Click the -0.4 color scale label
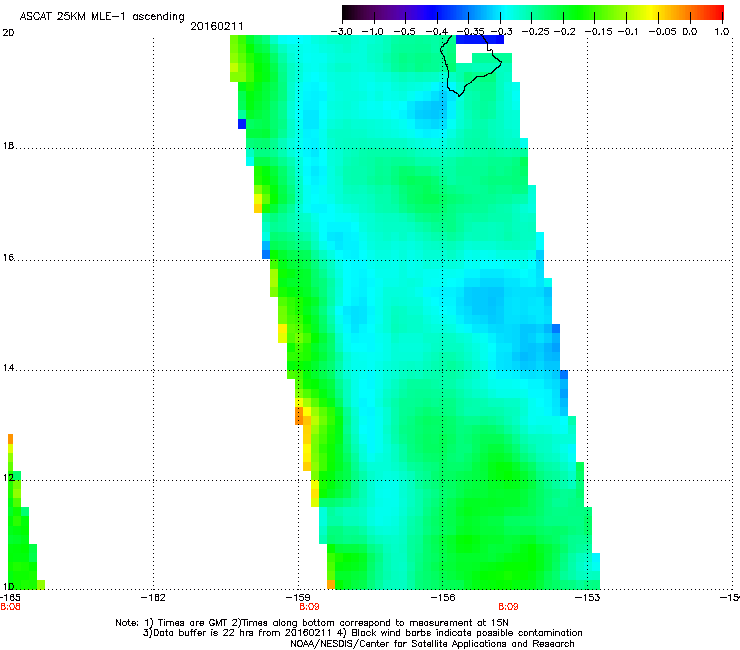The height and width of the screenshot is (650, 740). click(x=437, y=32)
